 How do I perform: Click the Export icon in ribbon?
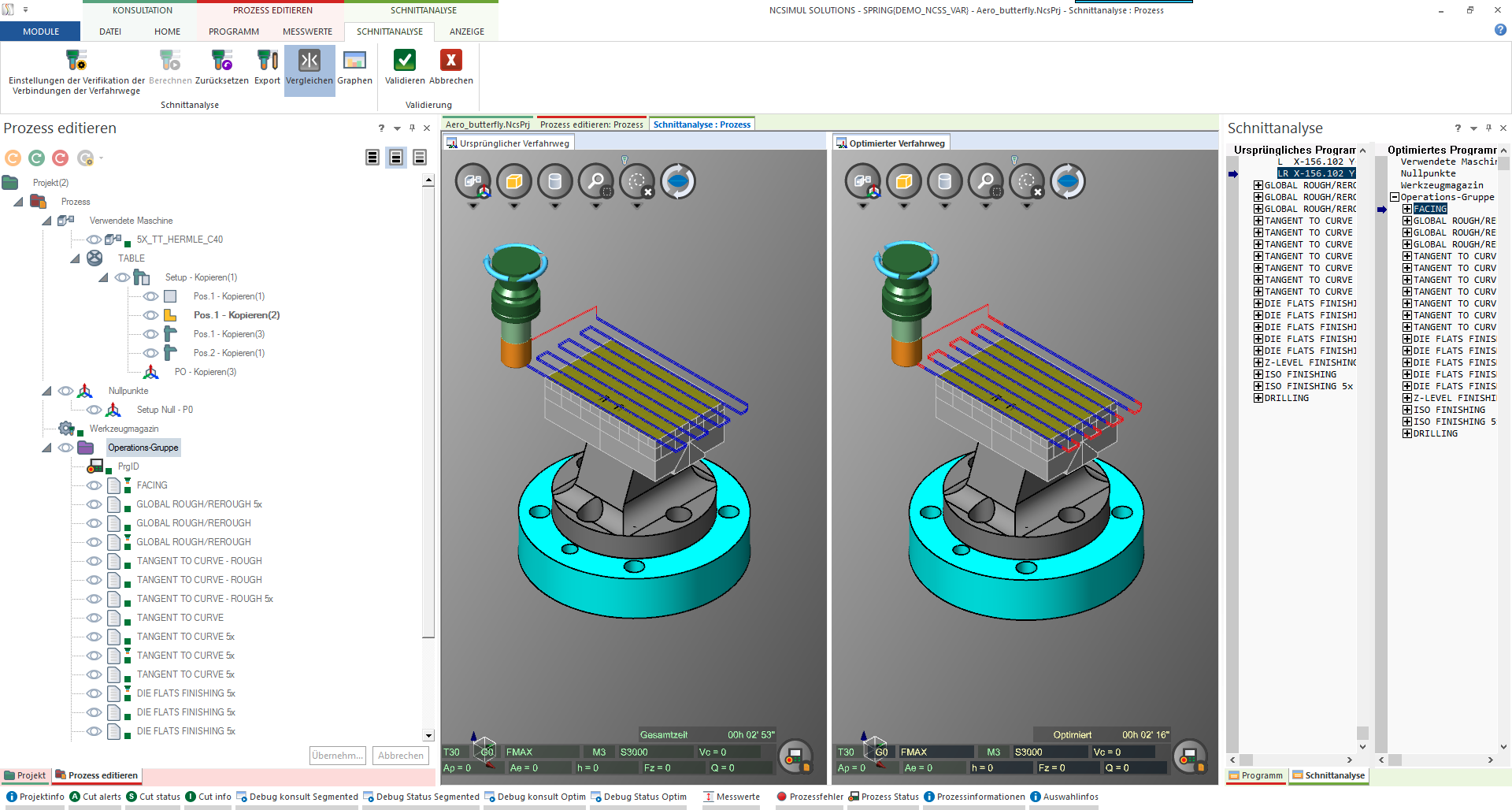267,61
